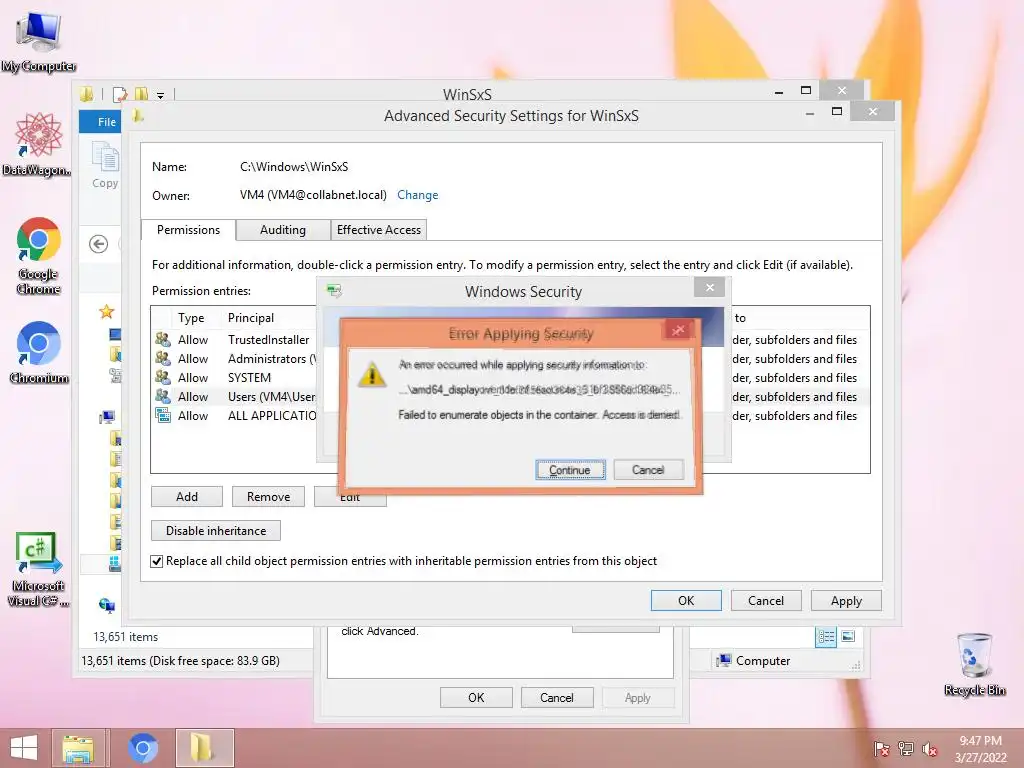Sort by the Type column header
The height and width of the screenshot is (768, 1024).
(191, 318)
